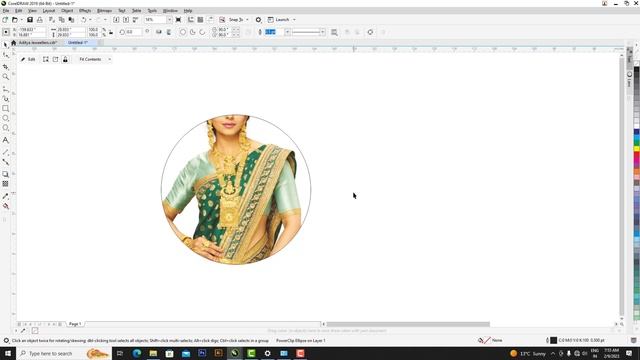Select the Connector tool
640x360 pixels.
6,162
